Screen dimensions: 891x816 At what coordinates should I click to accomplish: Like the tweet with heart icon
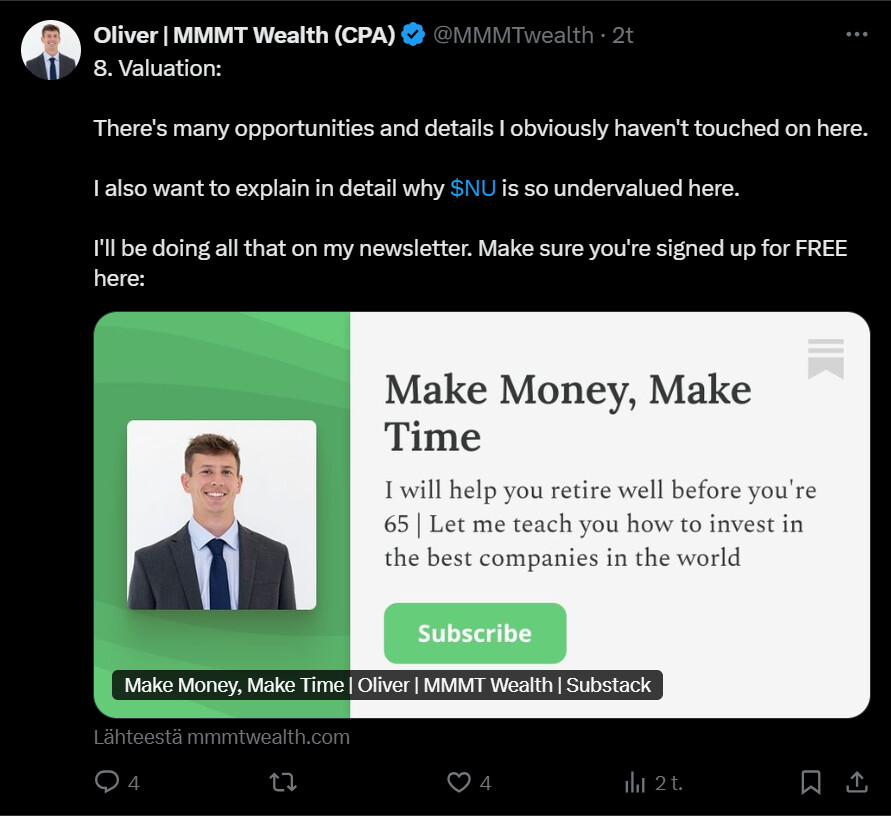pos(458,782)
